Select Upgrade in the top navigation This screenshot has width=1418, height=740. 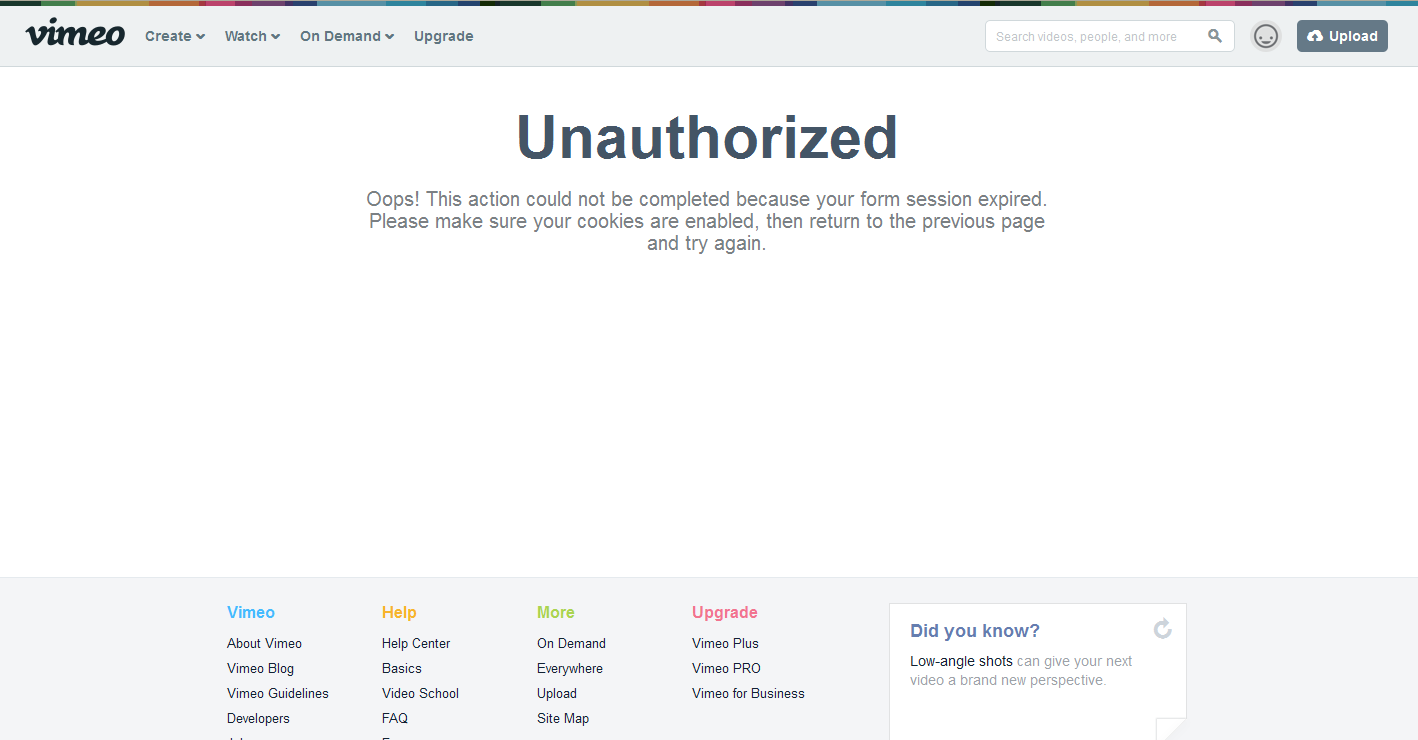click(x=444, y=36)
